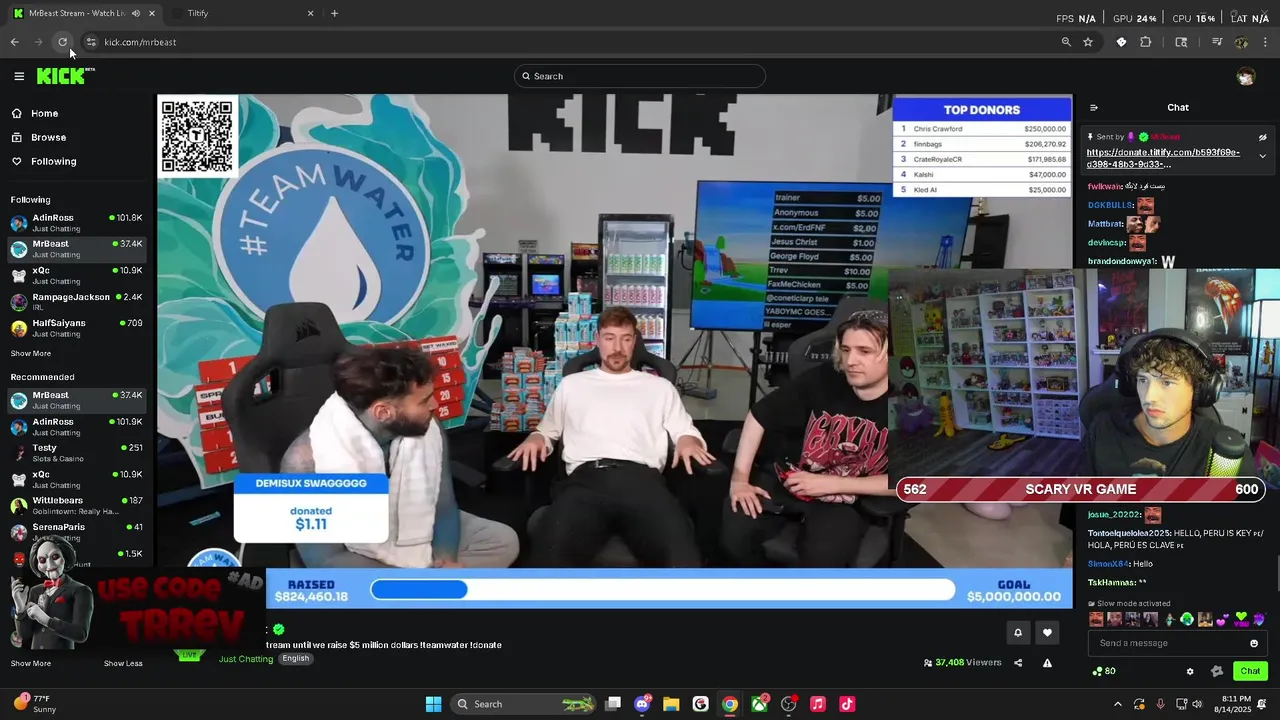This screenshot has width=1280, height=720.
Task: Expand Recommended list with bottom Show More
Action: click(x=31, y=663)
